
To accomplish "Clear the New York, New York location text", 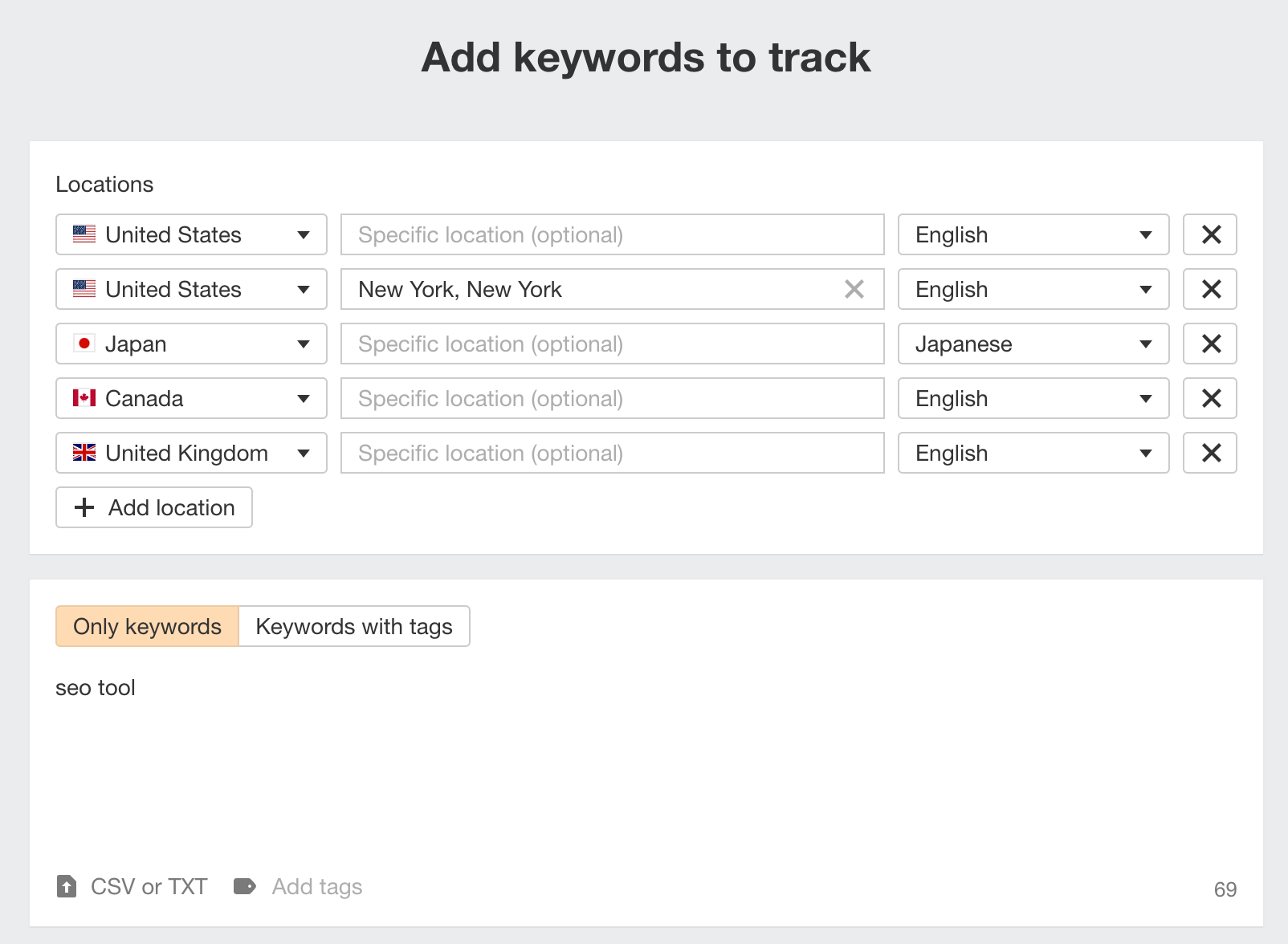I will (x=854, y=289).
